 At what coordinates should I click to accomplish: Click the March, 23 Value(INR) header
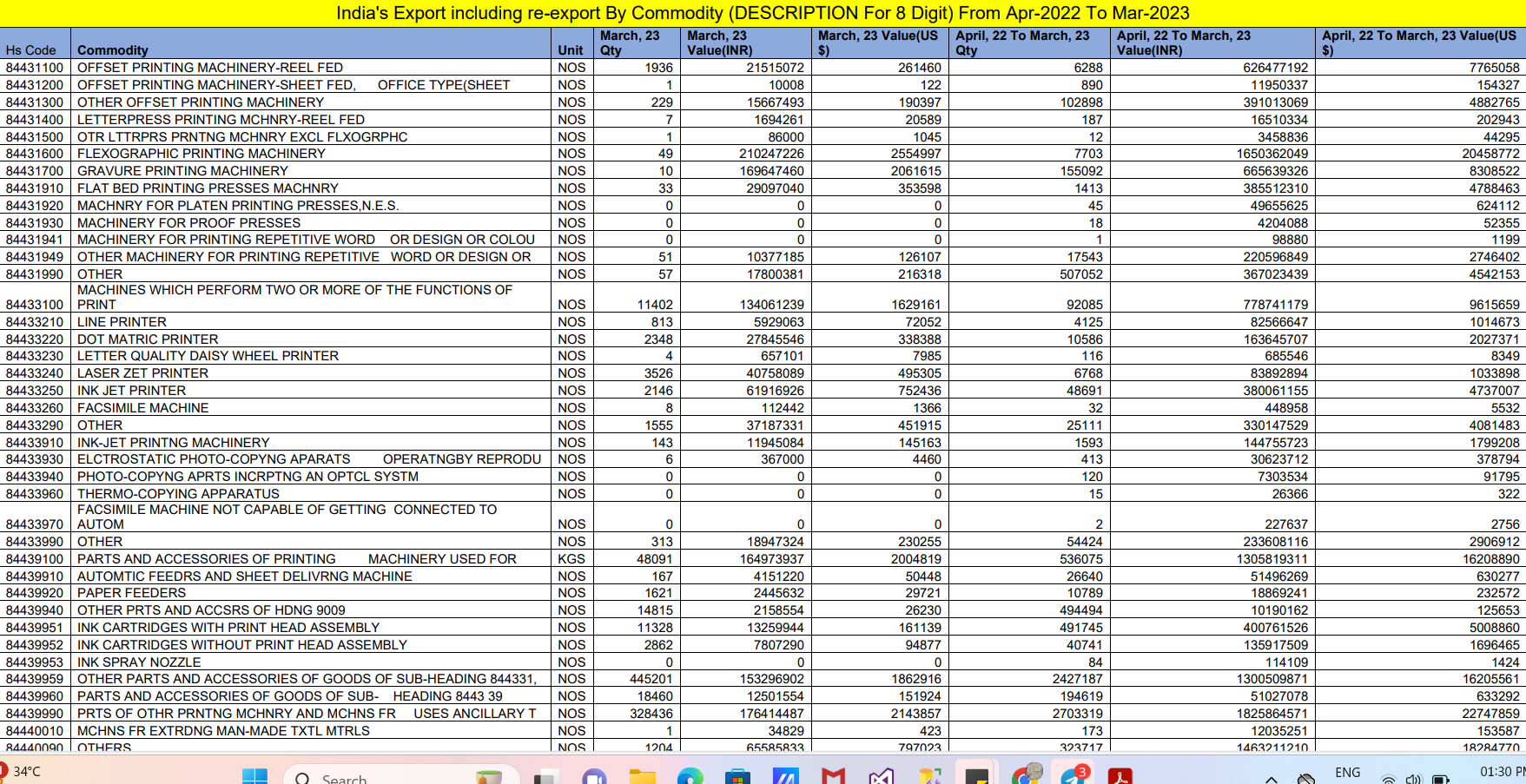(x=745, y=43)
